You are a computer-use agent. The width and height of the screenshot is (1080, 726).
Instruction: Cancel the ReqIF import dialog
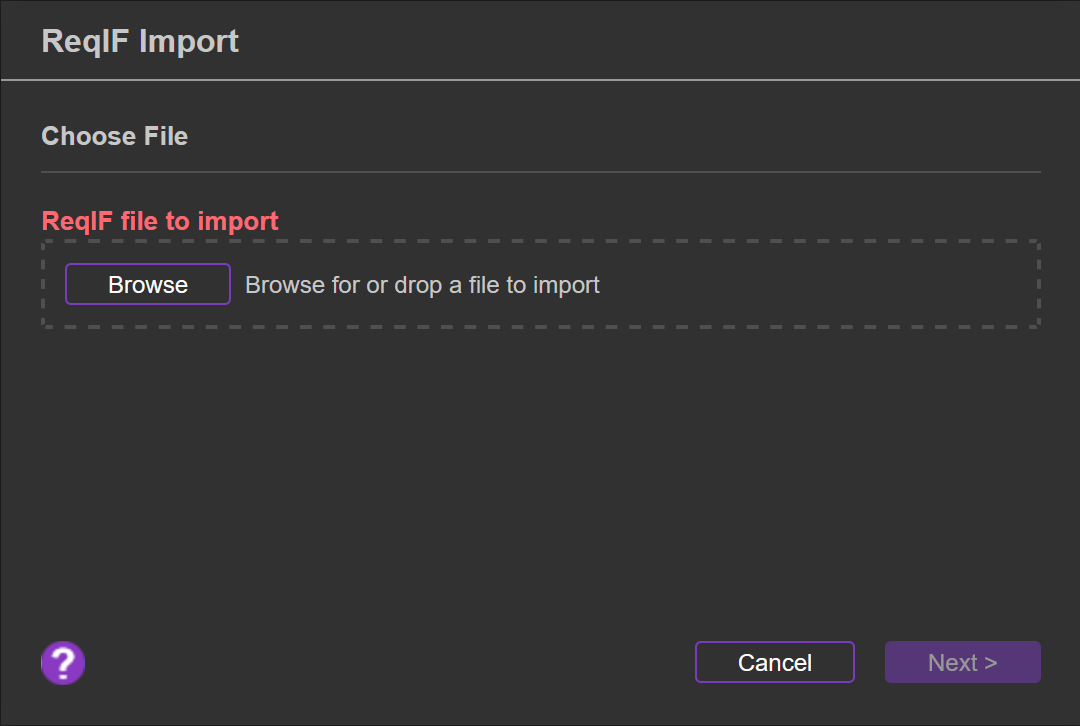click(x=774, y=662)
